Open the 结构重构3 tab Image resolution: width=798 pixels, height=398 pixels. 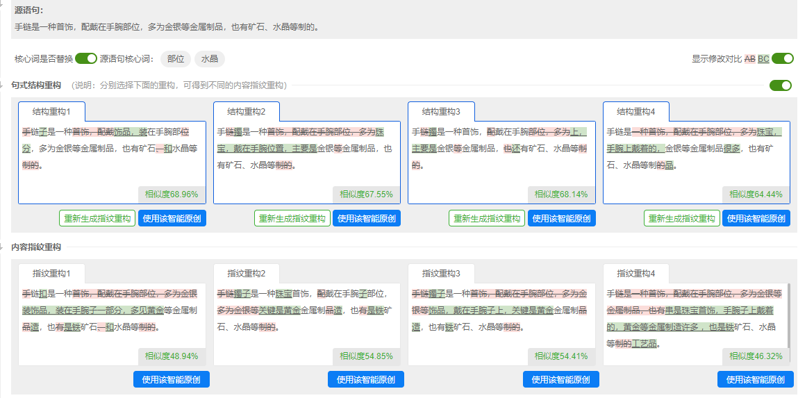441,111
